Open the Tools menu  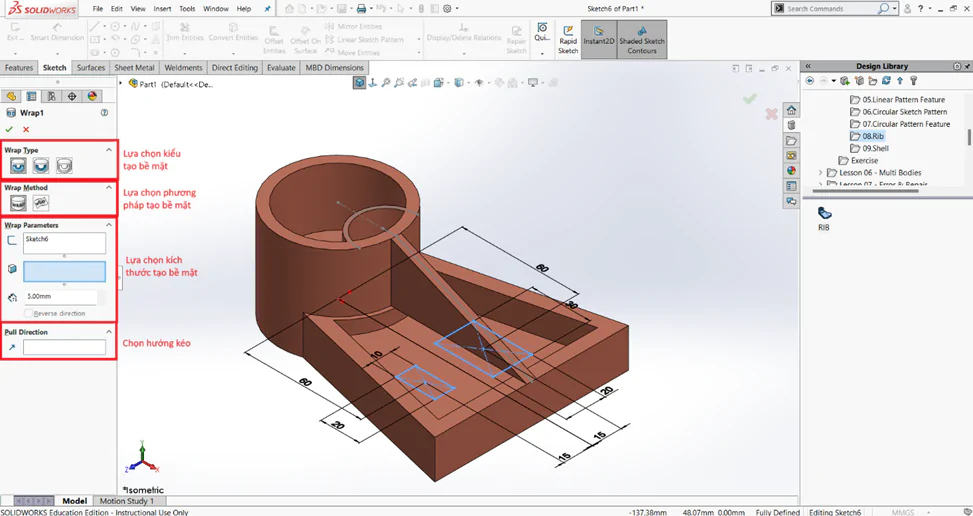(187, 9)
